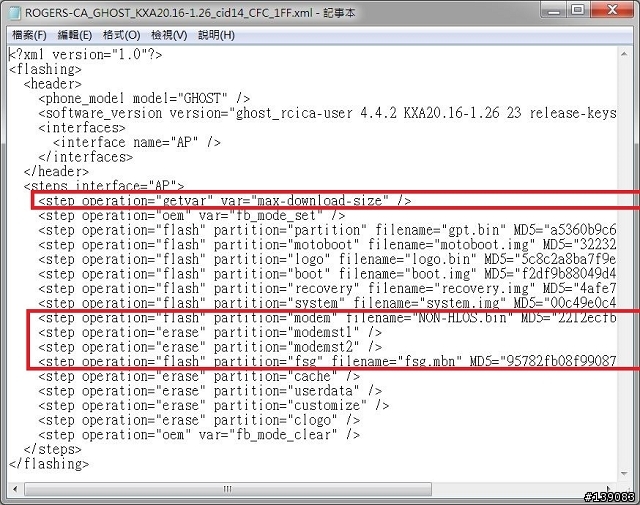Viewport: 640px width, 505px height.
Task: Click the opening <interfaces> tag line
Action: tap(82, 127)
